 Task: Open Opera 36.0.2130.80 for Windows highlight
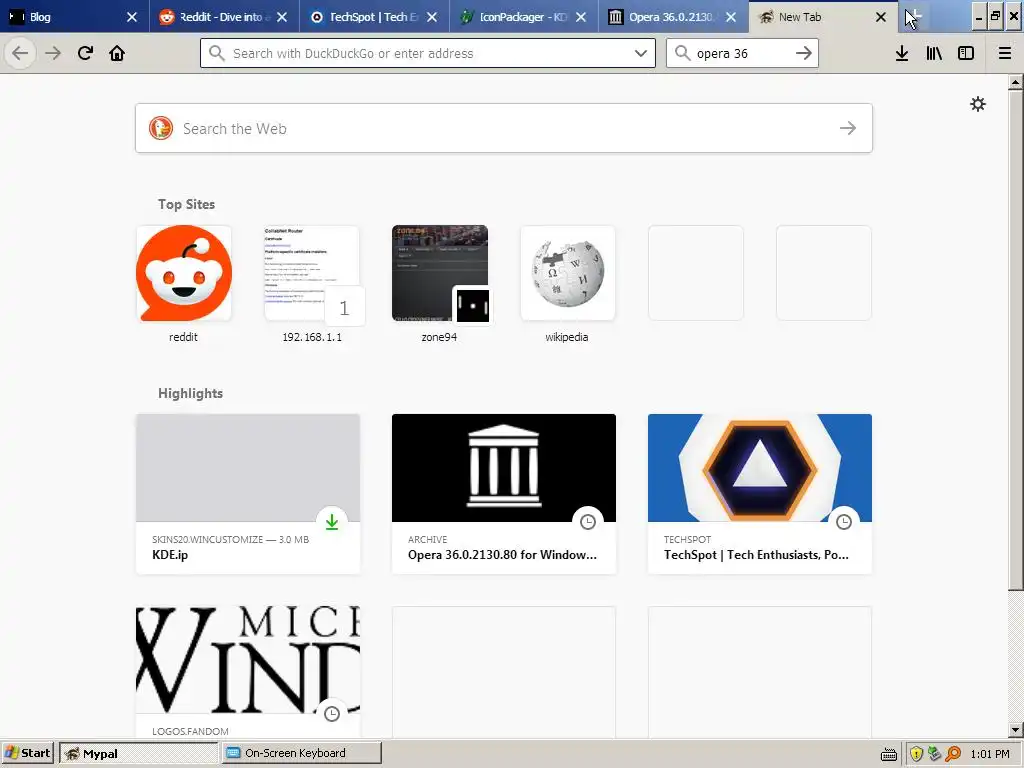[504, 494]
